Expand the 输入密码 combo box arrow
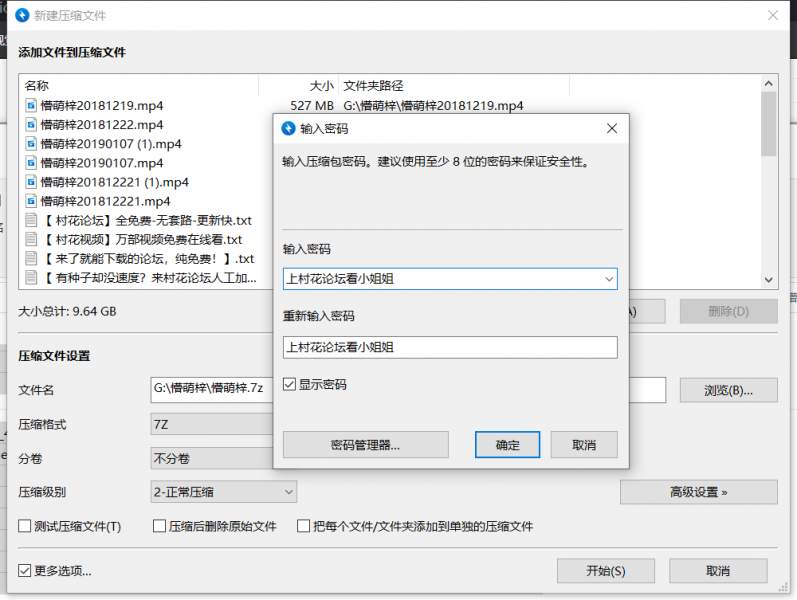The height and width of the screenshot is (600, 797). coord(607,279)
